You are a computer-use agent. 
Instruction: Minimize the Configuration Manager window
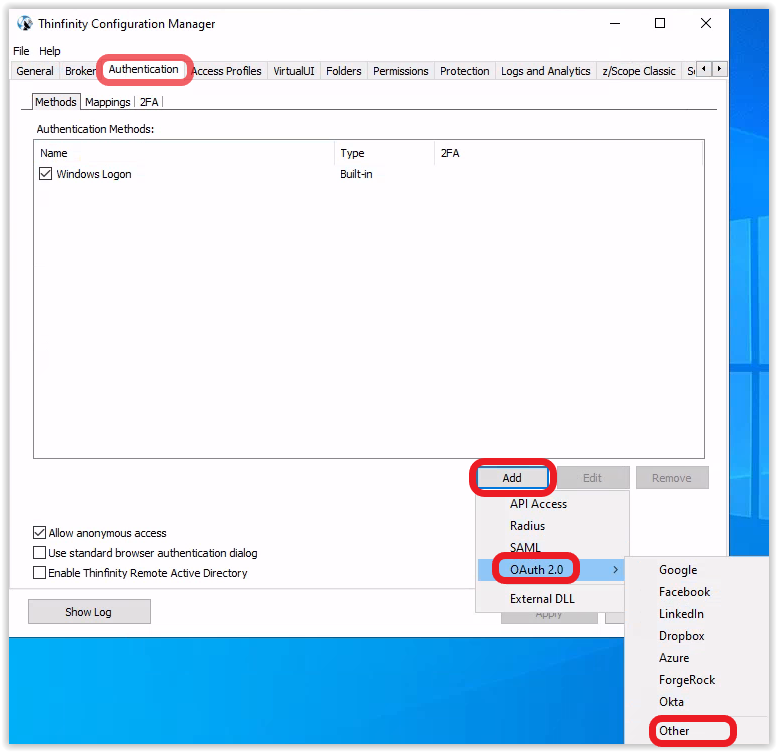[615, 23]
